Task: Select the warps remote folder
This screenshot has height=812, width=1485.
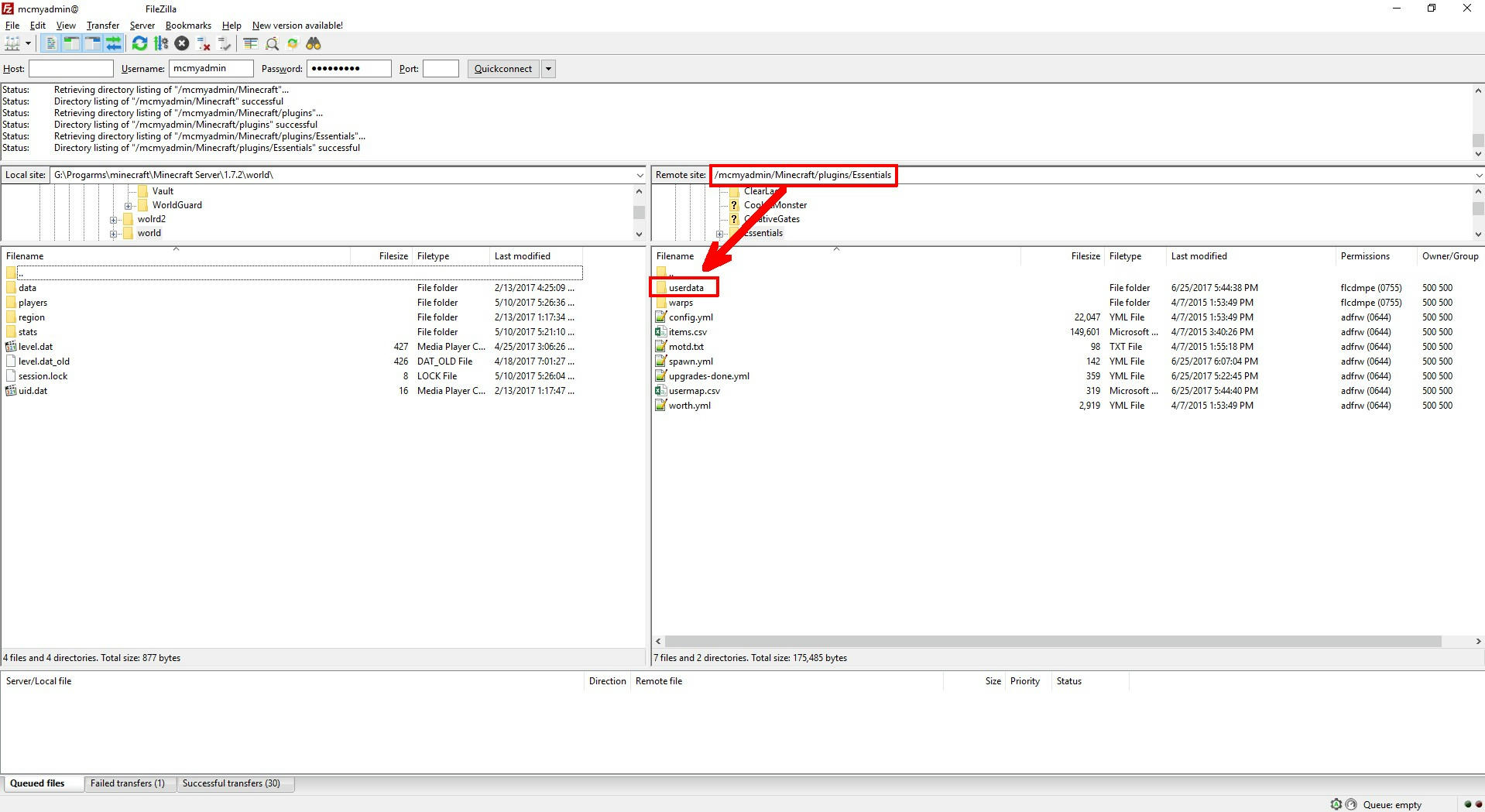Action: tap(681, 303)
